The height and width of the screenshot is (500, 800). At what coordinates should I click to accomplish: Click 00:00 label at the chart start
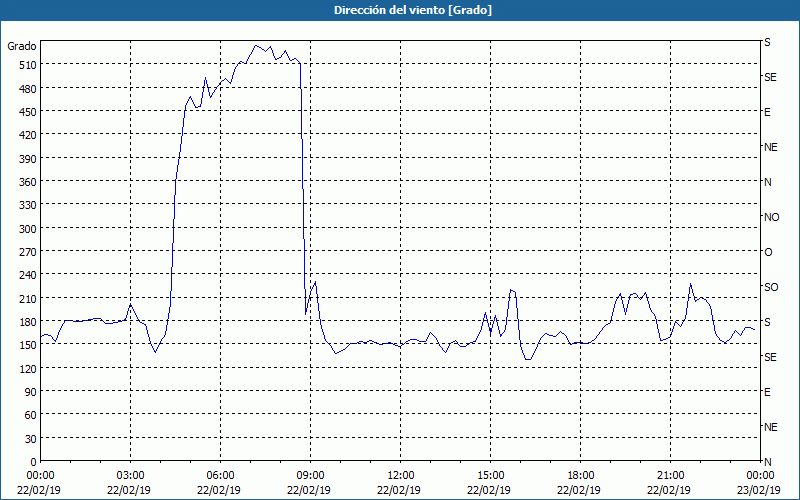(40, 476)
